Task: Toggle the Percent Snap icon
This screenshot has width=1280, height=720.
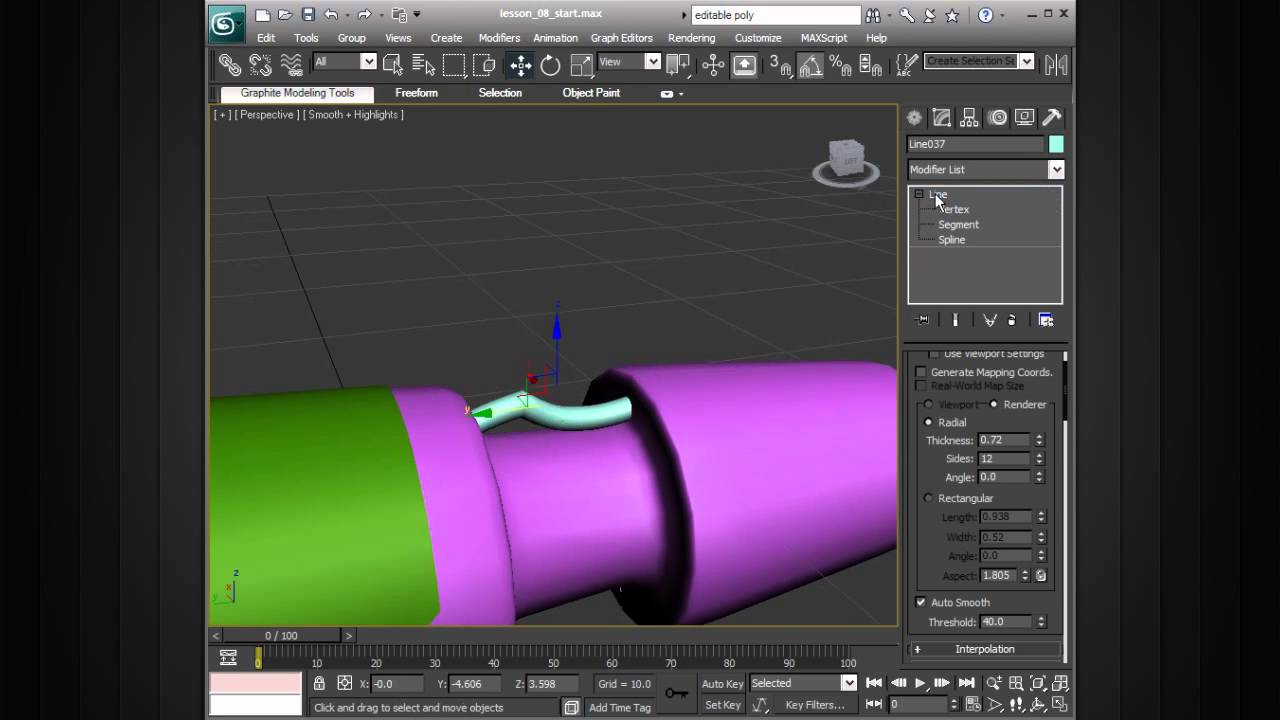Action: 840,65
